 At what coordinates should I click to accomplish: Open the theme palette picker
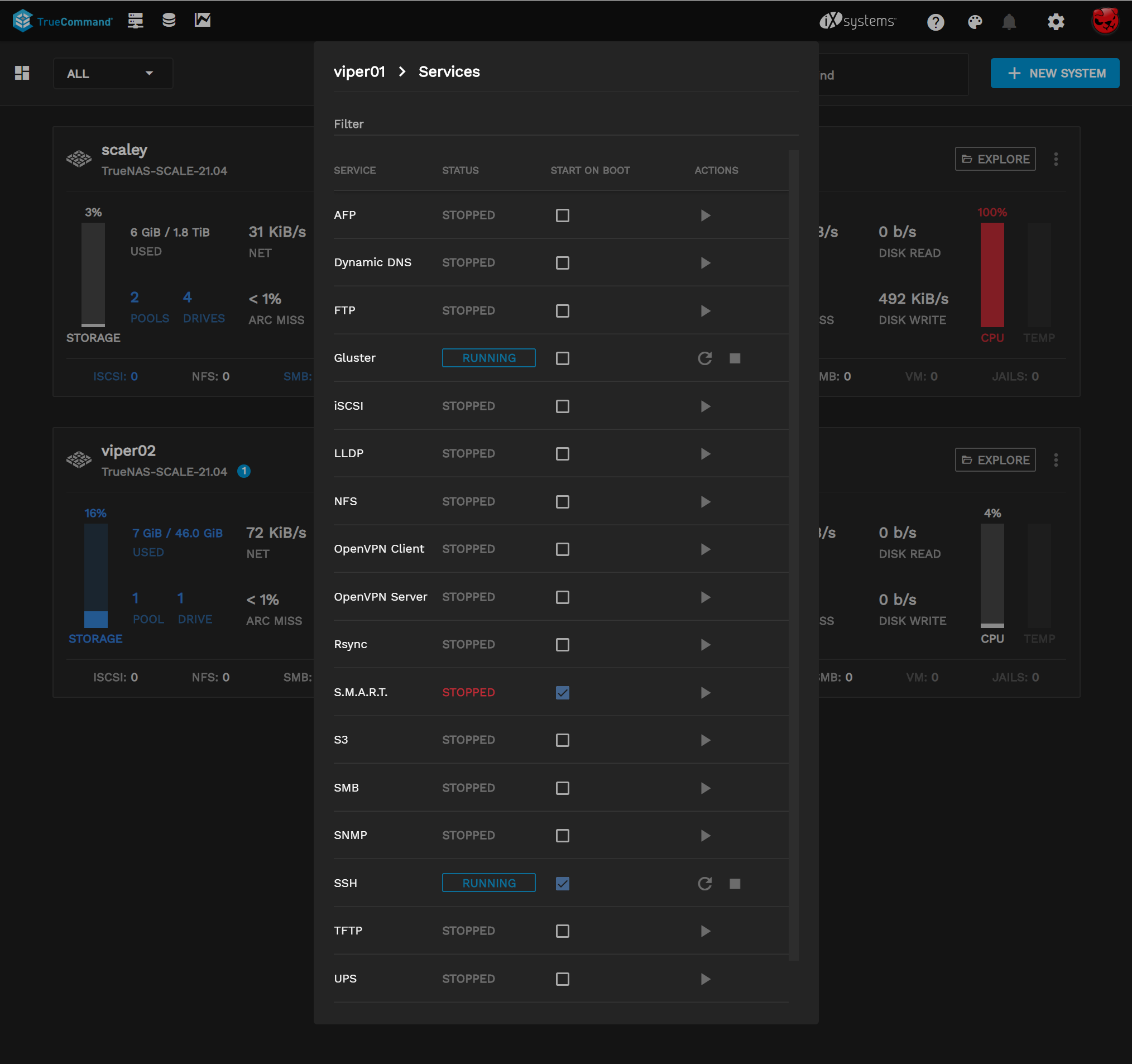(x=975, y=22)
